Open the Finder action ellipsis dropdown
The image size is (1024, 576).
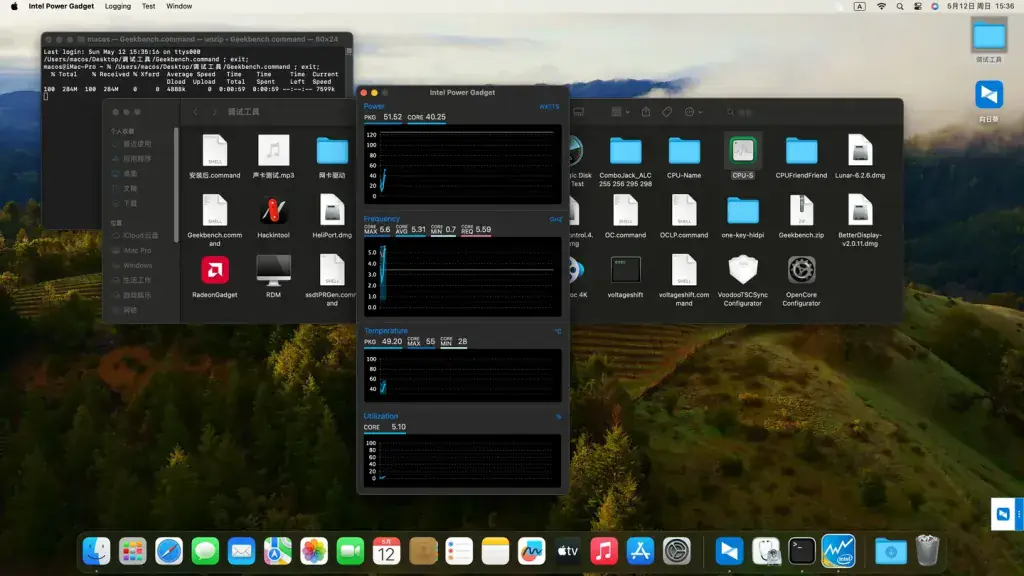[693, 112]
